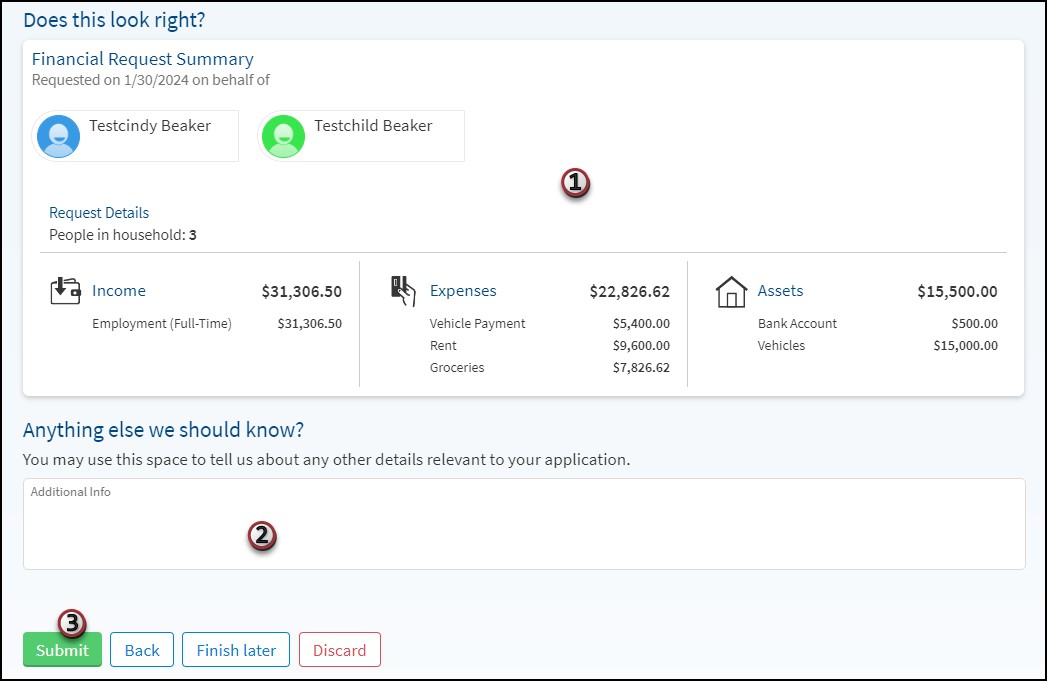Click the Rent row label
The width and height of the screenshot is (1047, 681).
pos(443,346)
